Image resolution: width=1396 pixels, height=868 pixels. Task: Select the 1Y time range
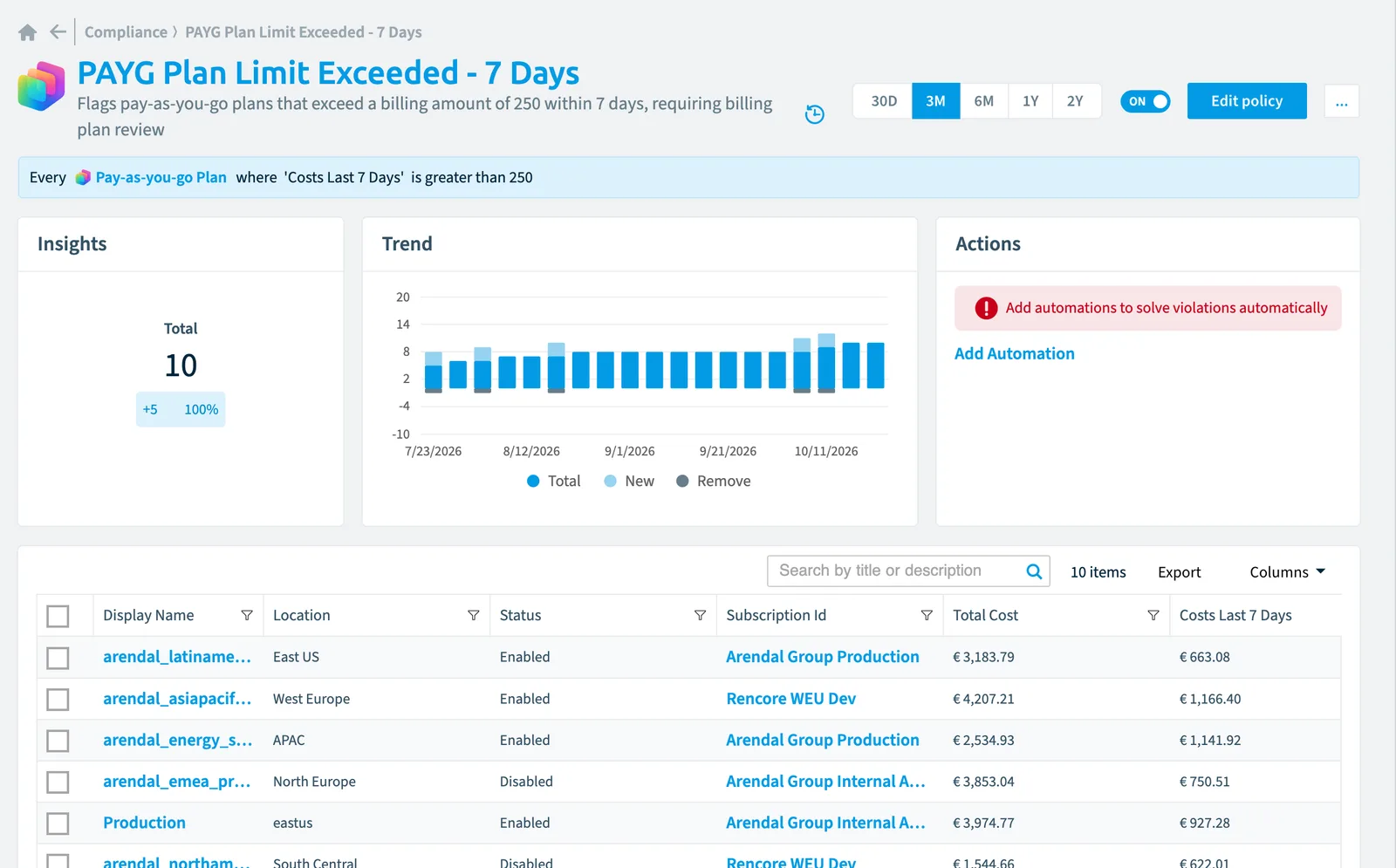[x=1030, y=101]
